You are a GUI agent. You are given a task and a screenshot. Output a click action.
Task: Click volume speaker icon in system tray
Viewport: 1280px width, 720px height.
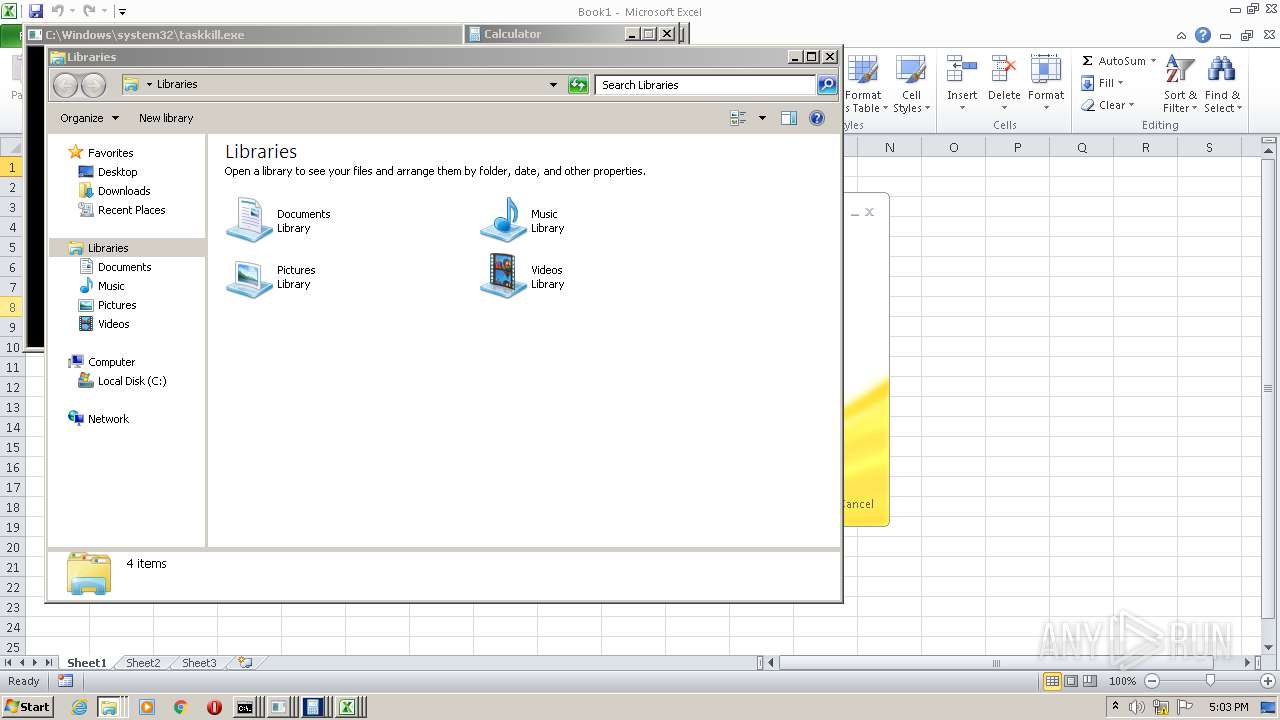[1136, 707]
